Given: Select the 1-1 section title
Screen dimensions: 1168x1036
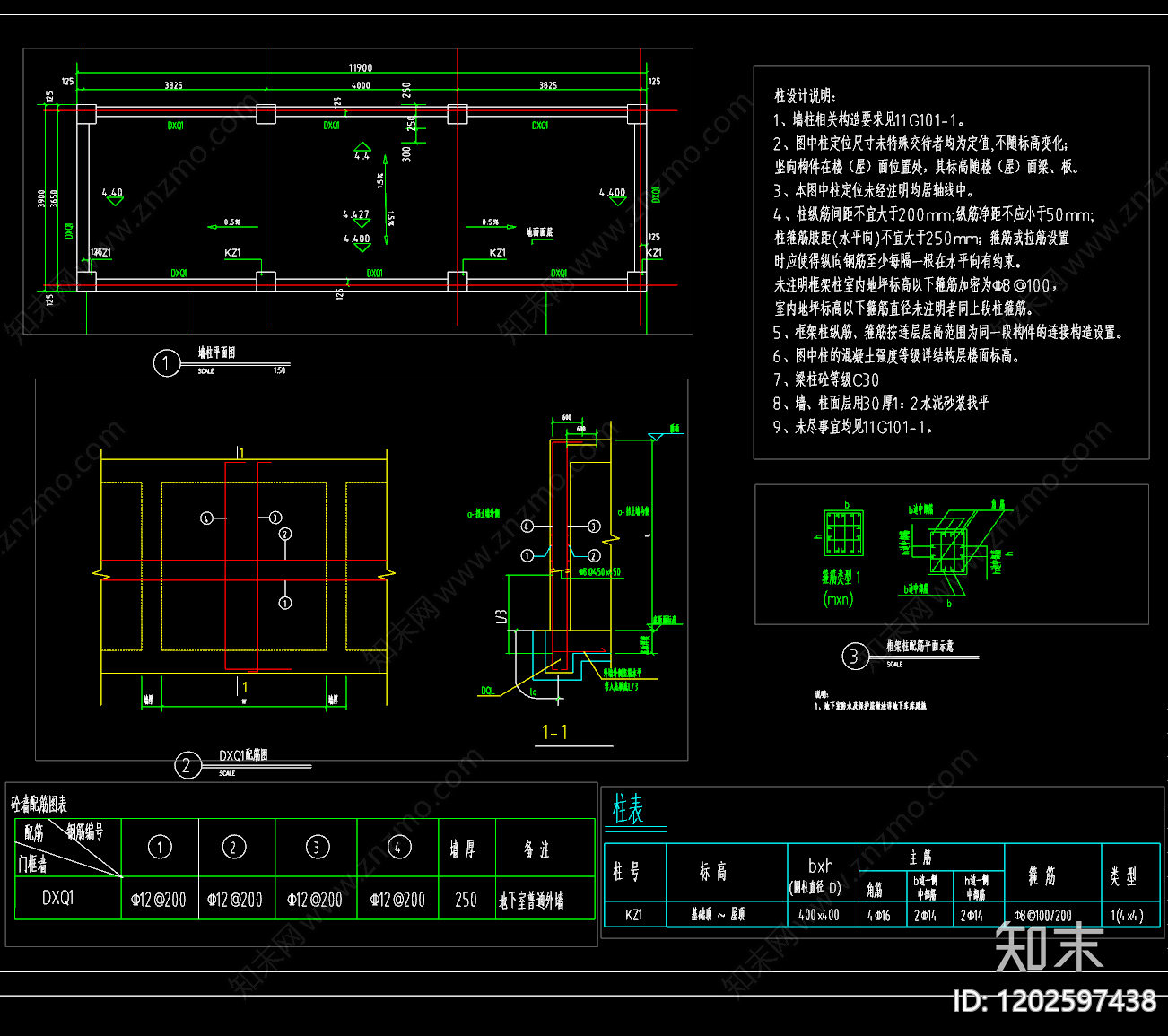Looking at the screenshot, I should (x=554, y=733).
